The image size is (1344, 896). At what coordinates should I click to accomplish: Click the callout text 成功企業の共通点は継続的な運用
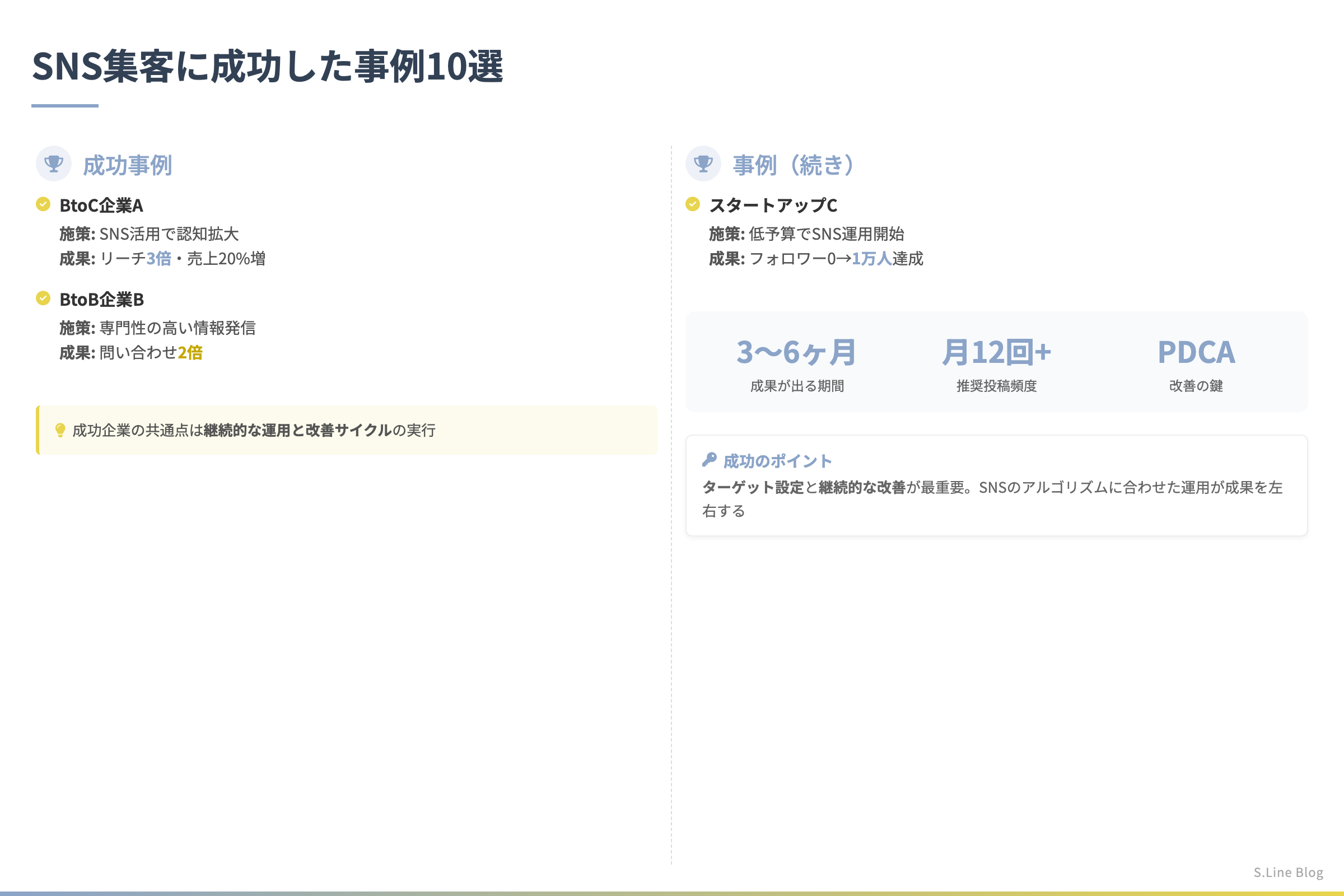click(x=254, y=430)
